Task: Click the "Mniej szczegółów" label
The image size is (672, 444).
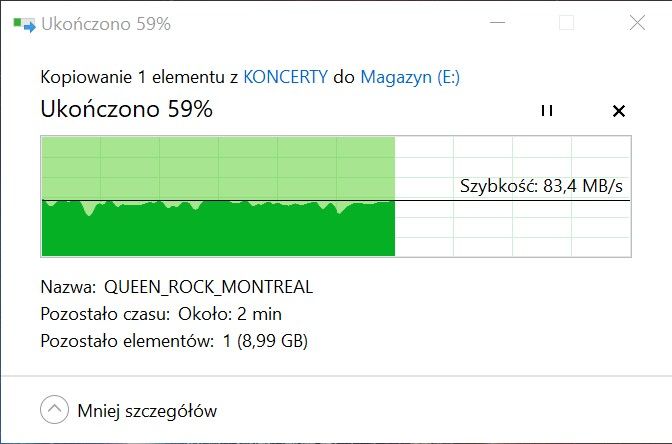Action: point(146,410)
